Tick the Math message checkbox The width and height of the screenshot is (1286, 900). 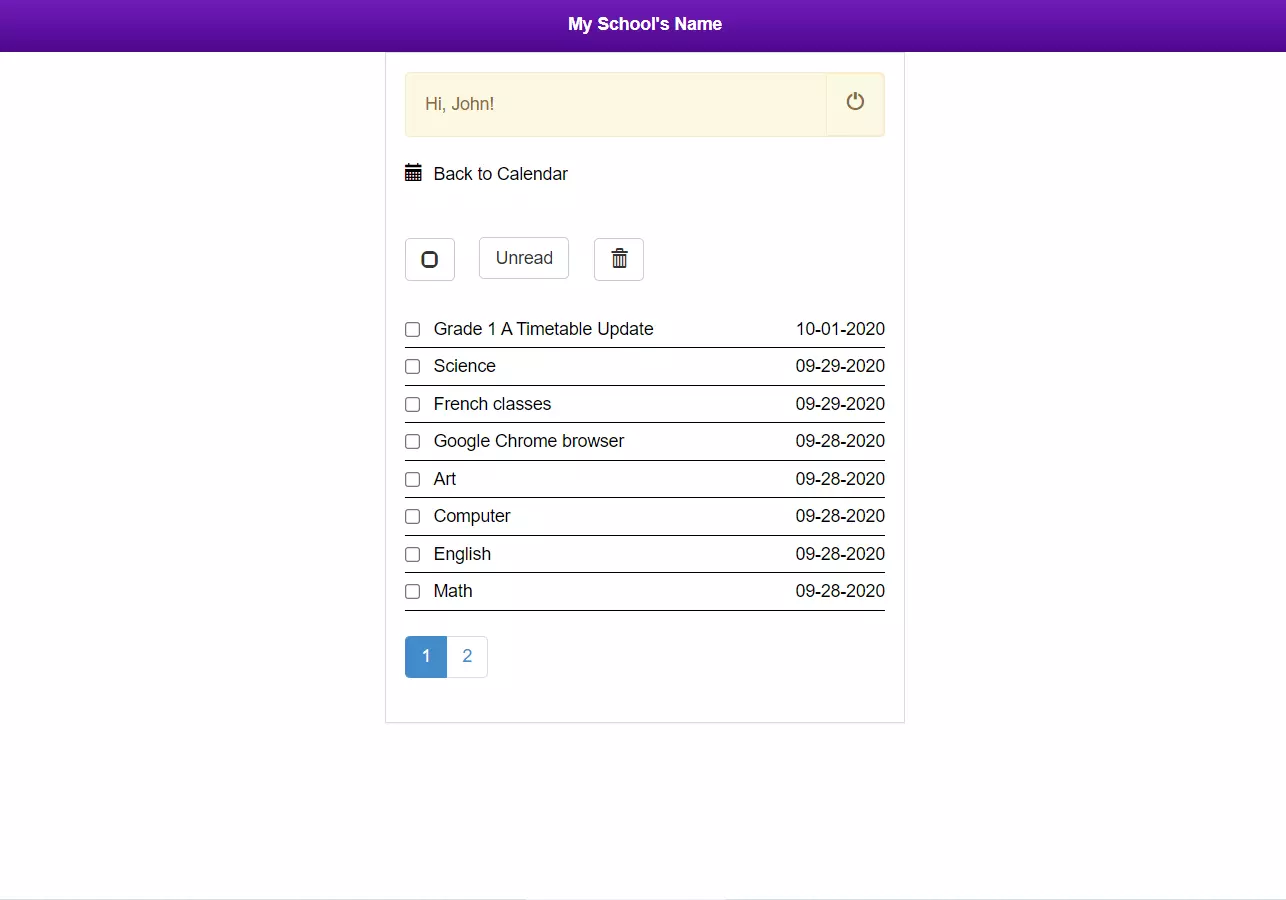point(412,591)
